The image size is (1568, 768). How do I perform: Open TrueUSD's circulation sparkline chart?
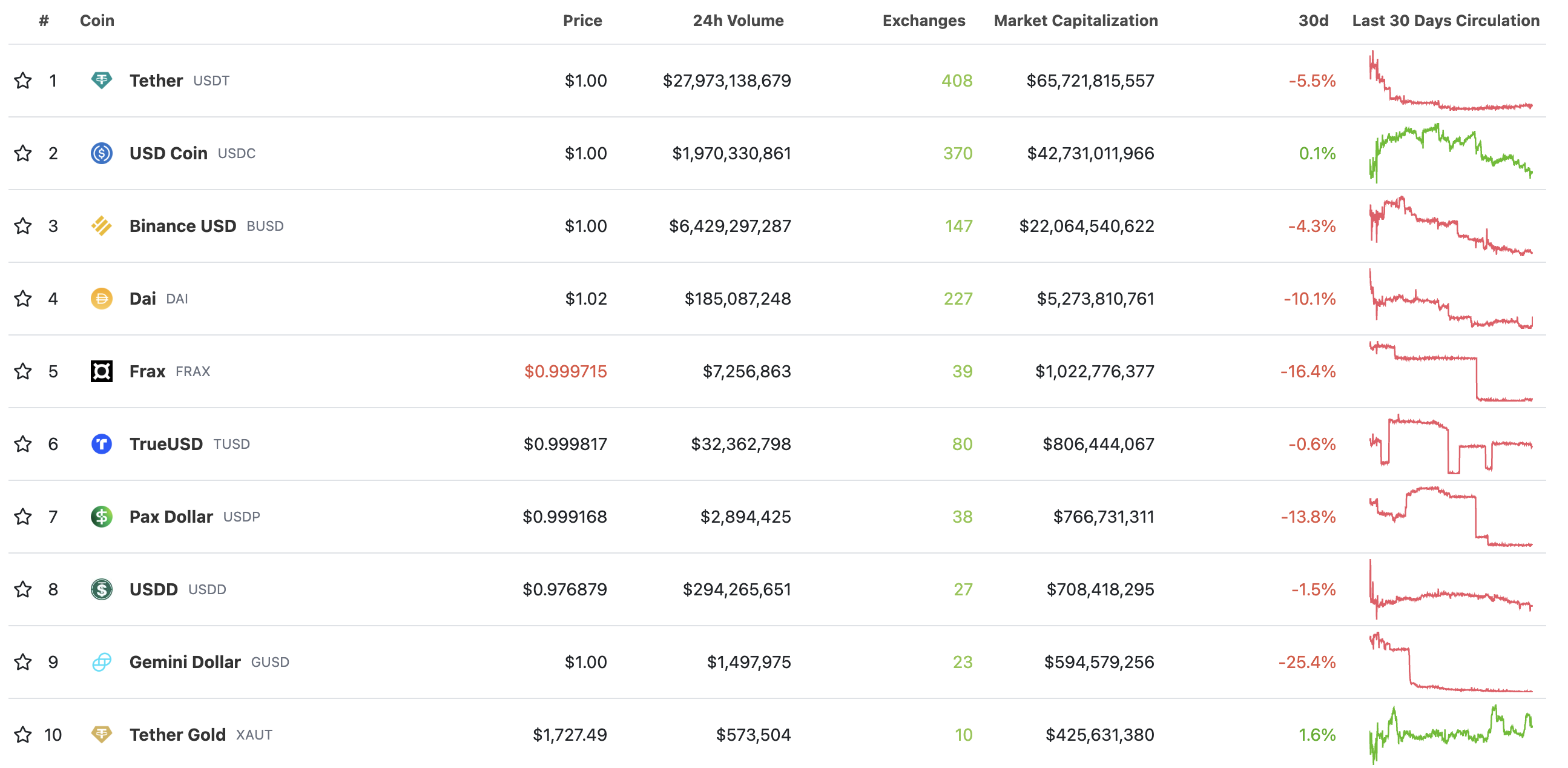1451,444
